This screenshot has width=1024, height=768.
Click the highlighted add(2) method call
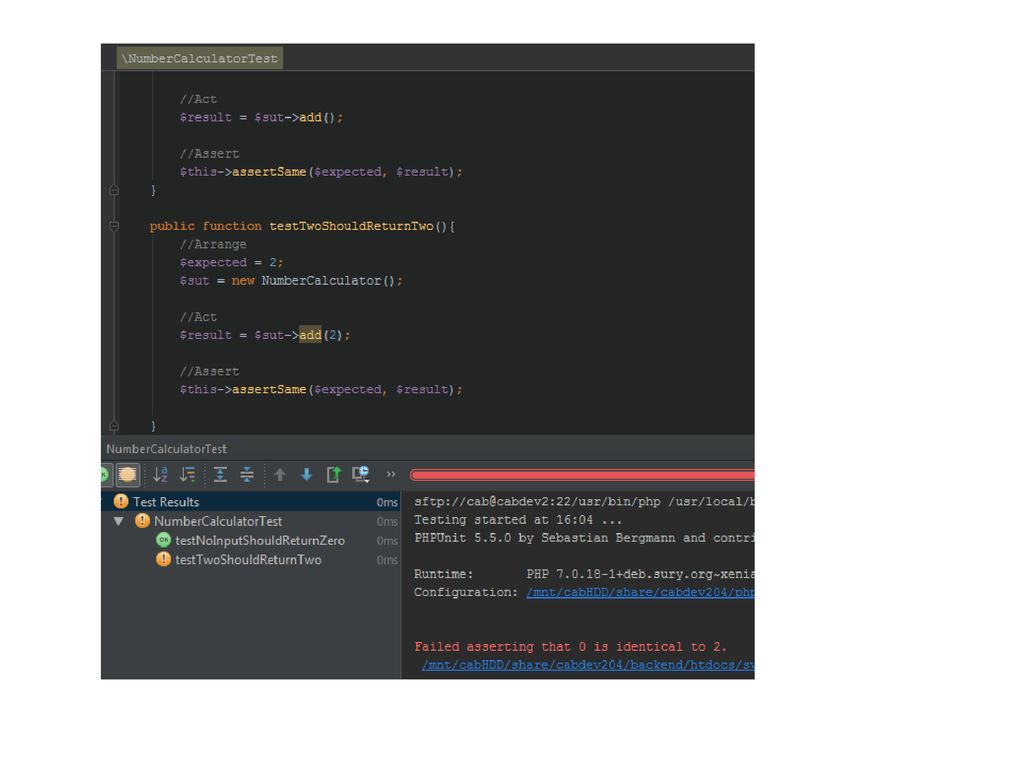310,335
